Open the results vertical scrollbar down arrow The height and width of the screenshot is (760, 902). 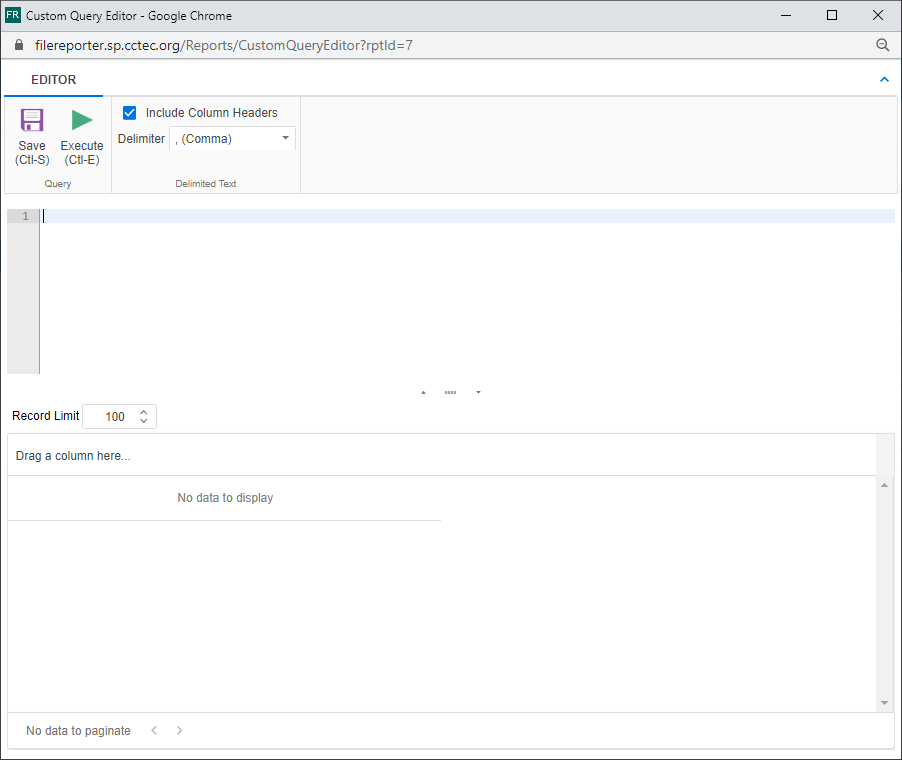(884, 703)
